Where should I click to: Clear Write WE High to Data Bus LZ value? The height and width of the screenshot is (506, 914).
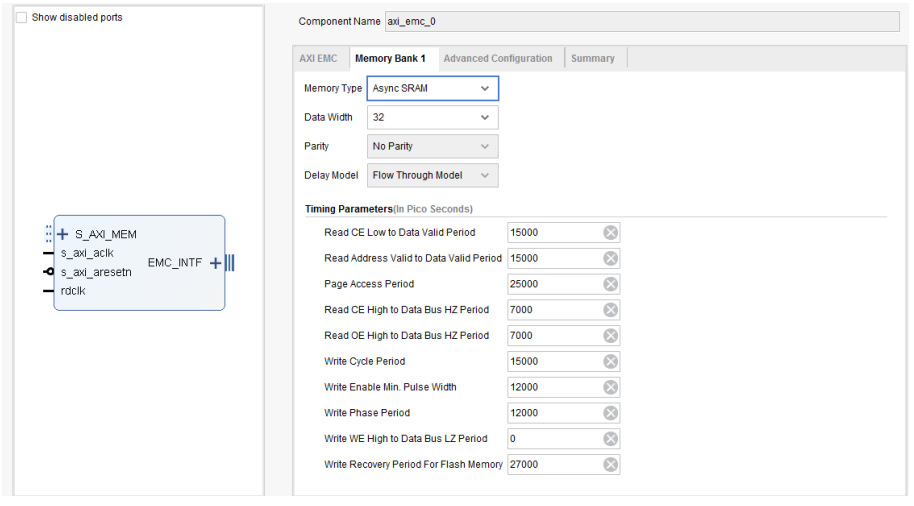[610, 439]
